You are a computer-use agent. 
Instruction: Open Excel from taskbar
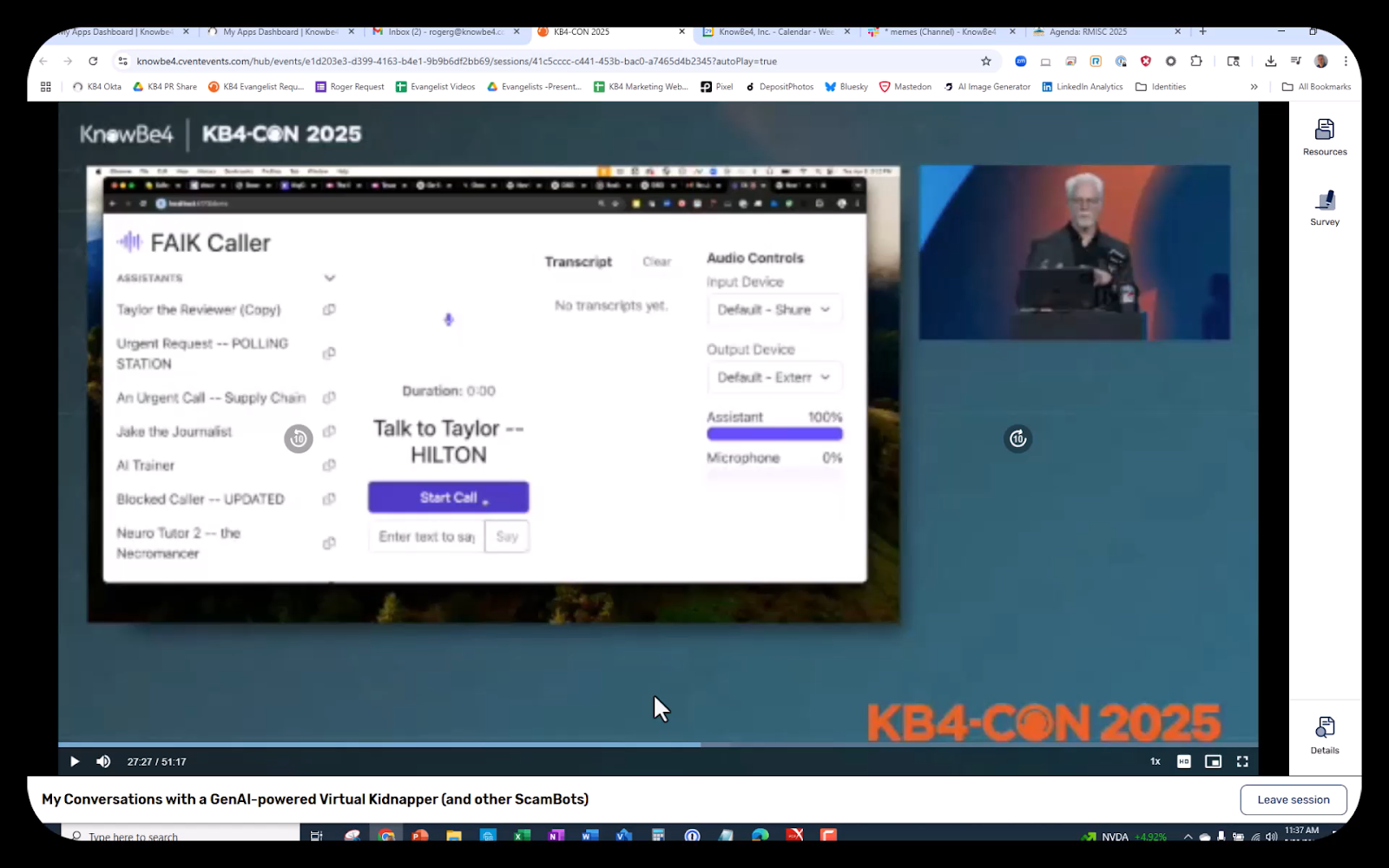(522, 836)
